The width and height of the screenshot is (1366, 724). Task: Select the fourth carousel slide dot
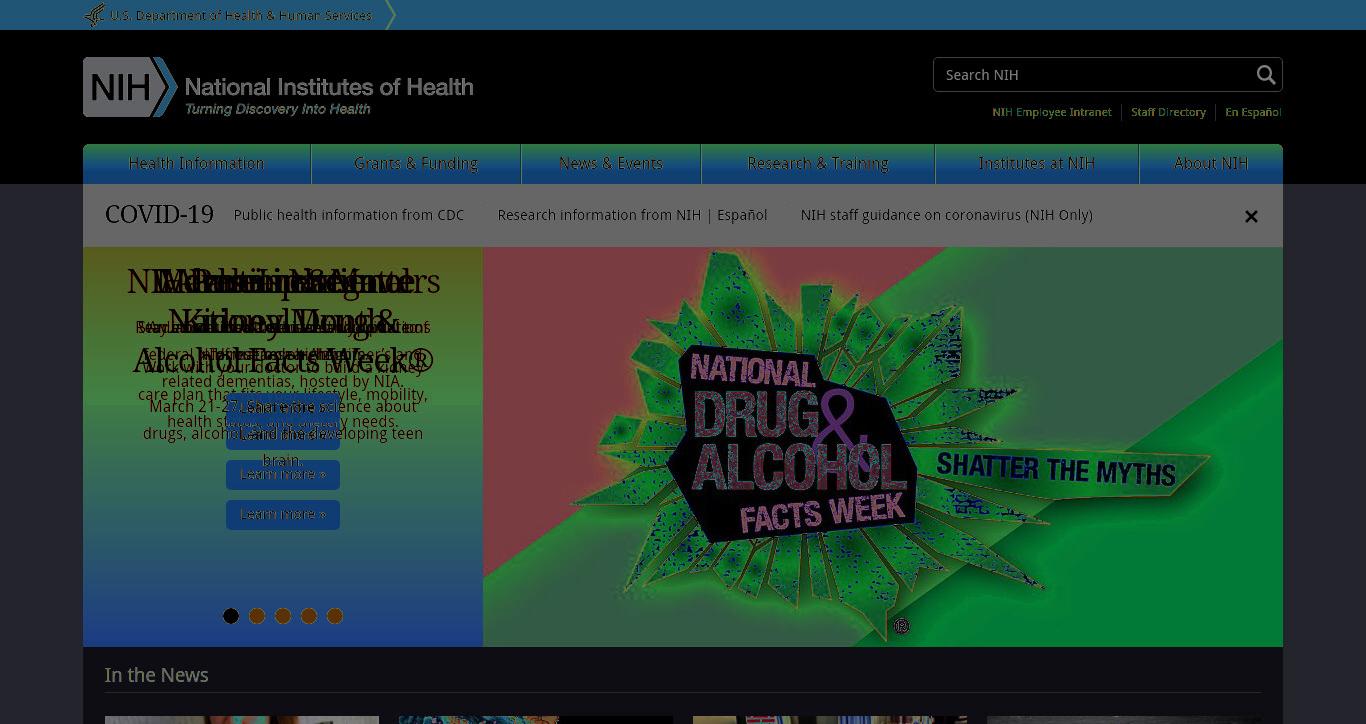pyautogui.click(x=309, y=616)
